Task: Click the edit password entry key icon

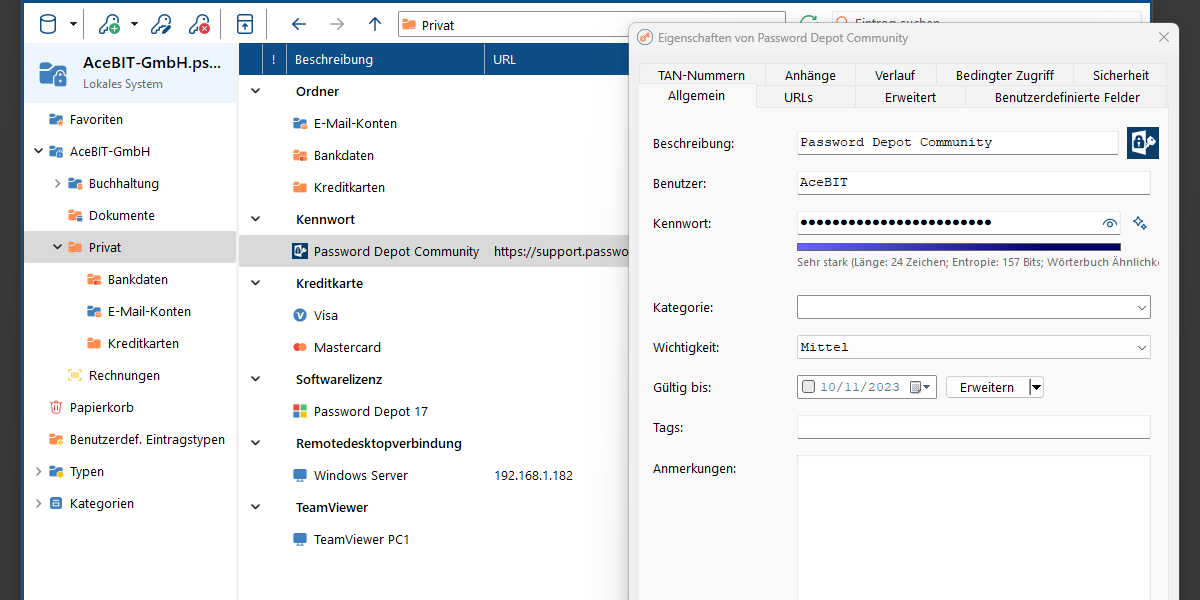Action: [x=160, y=23]
